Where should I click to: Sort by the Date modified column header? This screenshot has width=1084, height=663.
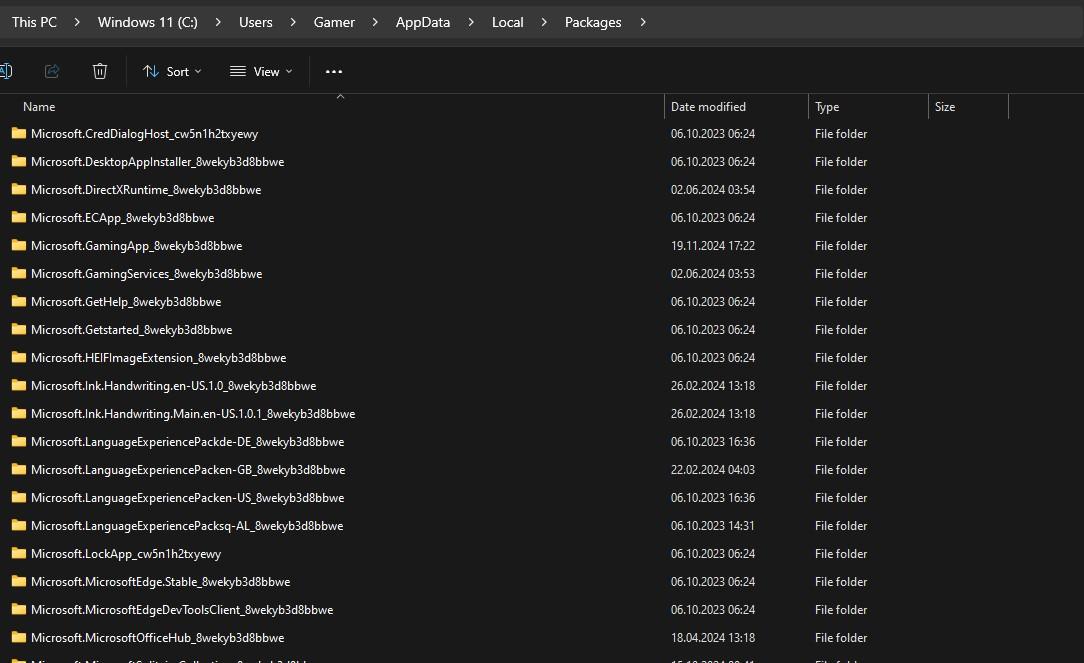pos(708,107)
